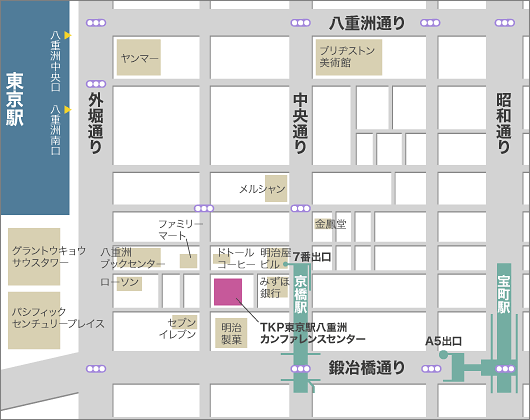Click the TKP東京駅八重洲カンファレンスセンター caption
The width and height of the screenshot is (530, 420).
[312, 333]
